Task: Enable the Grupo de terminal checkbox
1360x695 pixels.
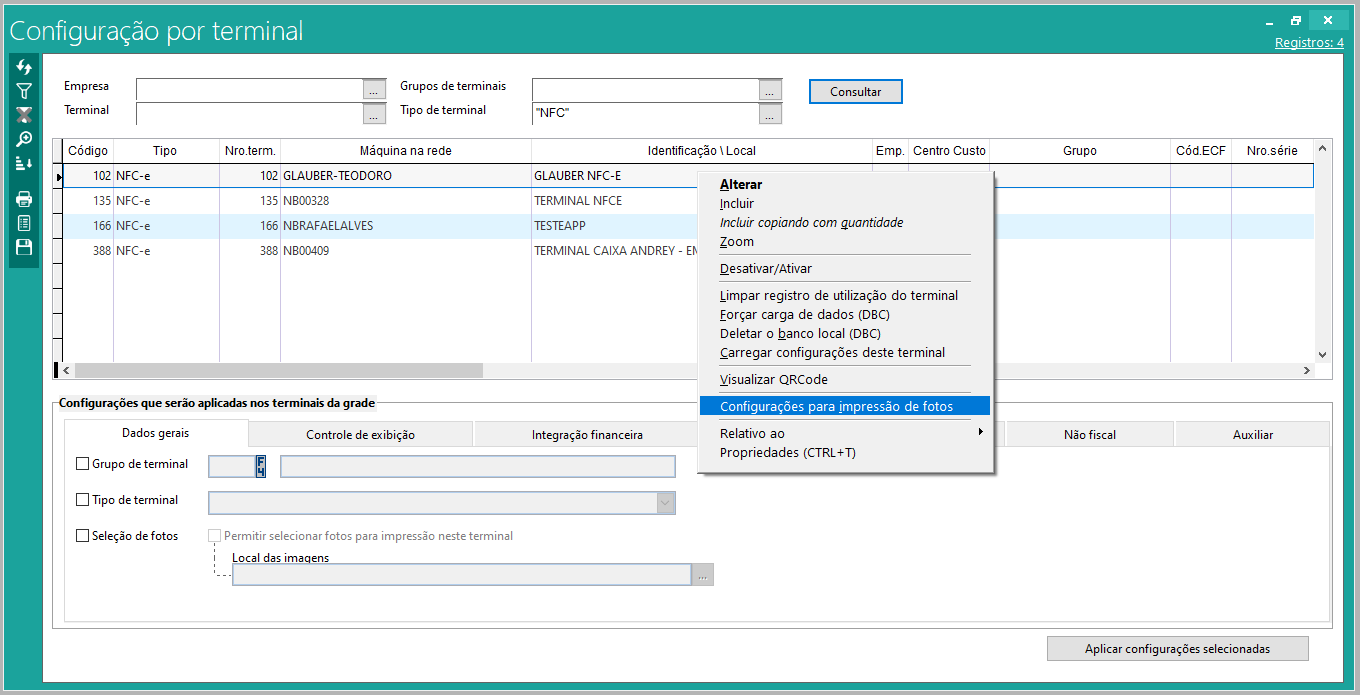Action: pos(83,464)
